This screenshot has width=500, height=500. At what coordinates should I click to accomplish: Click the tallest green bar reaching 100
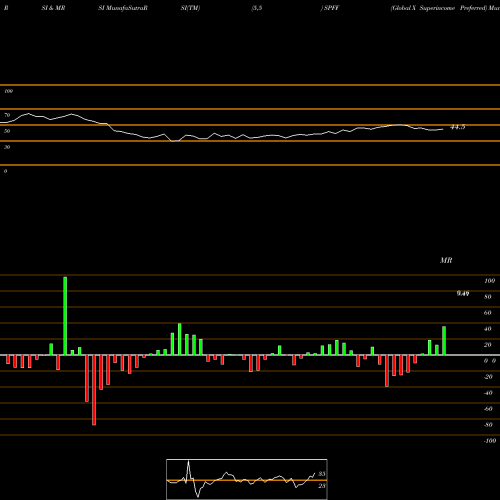click(65, 316)
